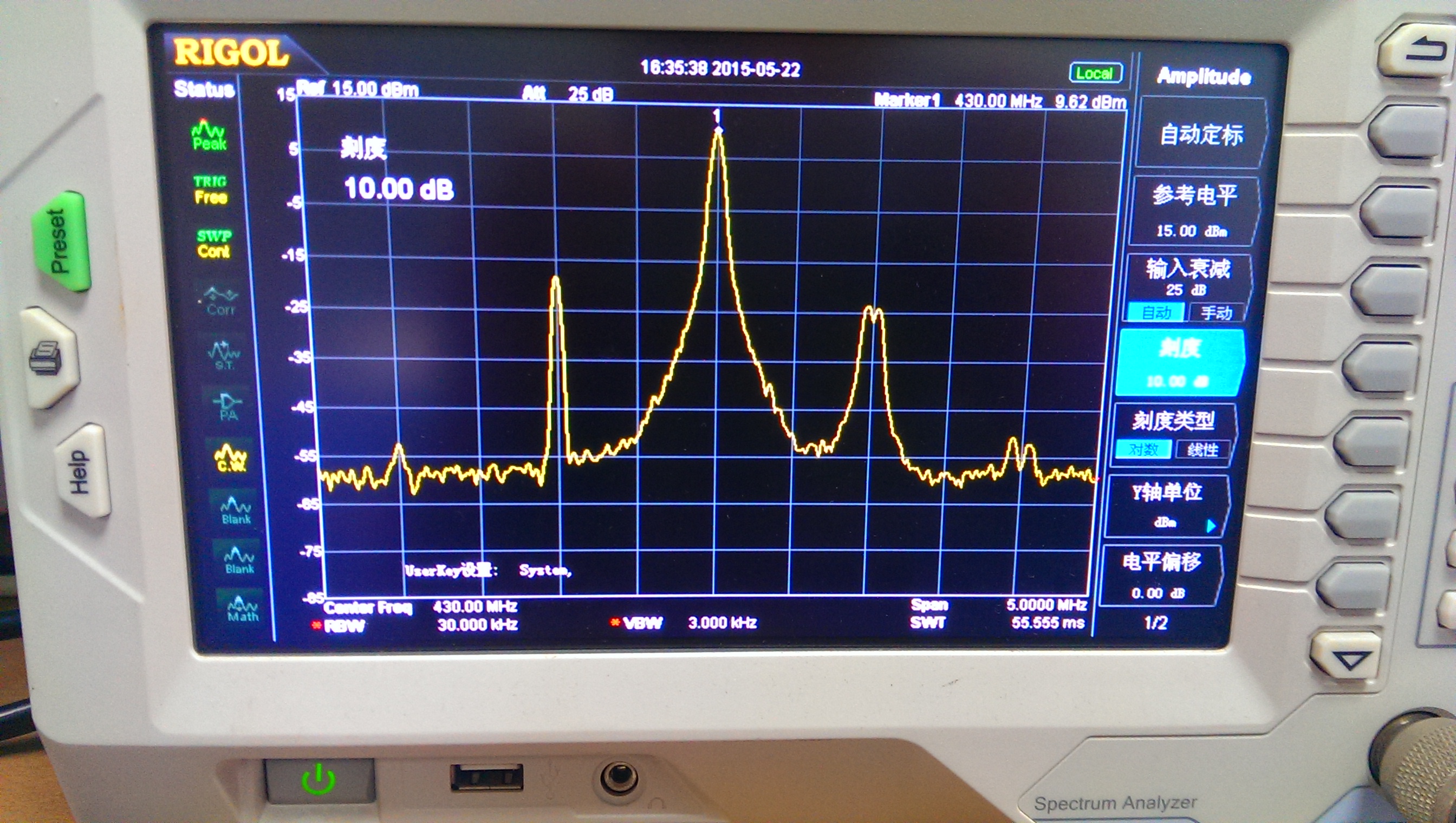
Task: Set input attenuation to 自动 mode
Action: [1155, 312]
